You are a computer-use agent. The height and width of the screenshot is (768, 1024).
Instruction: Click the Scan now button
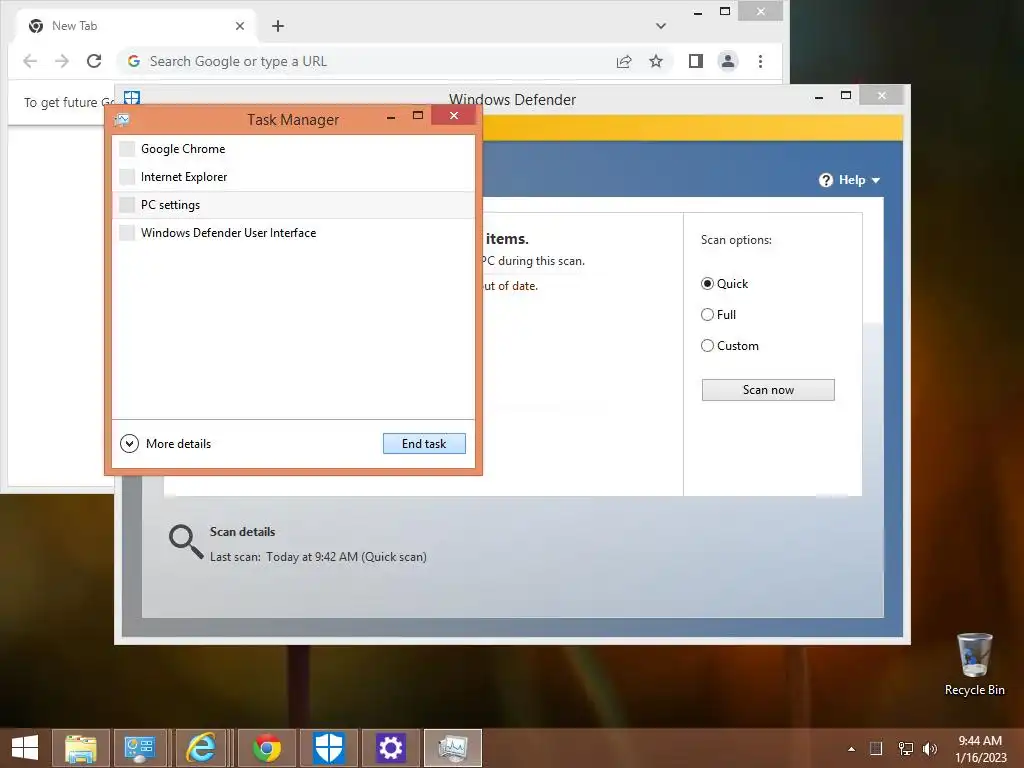pyautogui.click(x=768, y=390)
